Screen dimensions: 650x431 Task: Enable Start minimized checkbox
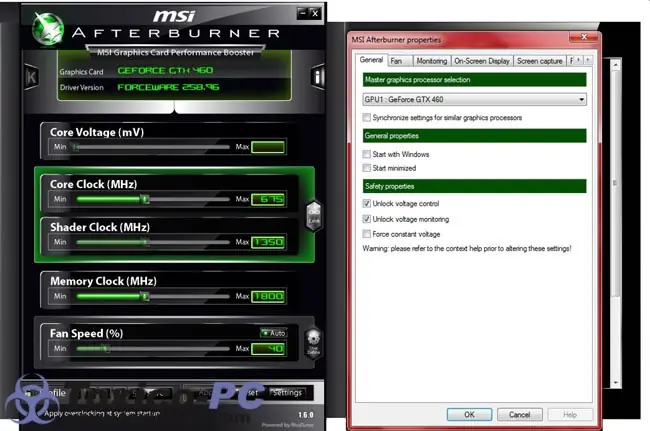click(x=366, y=168)
